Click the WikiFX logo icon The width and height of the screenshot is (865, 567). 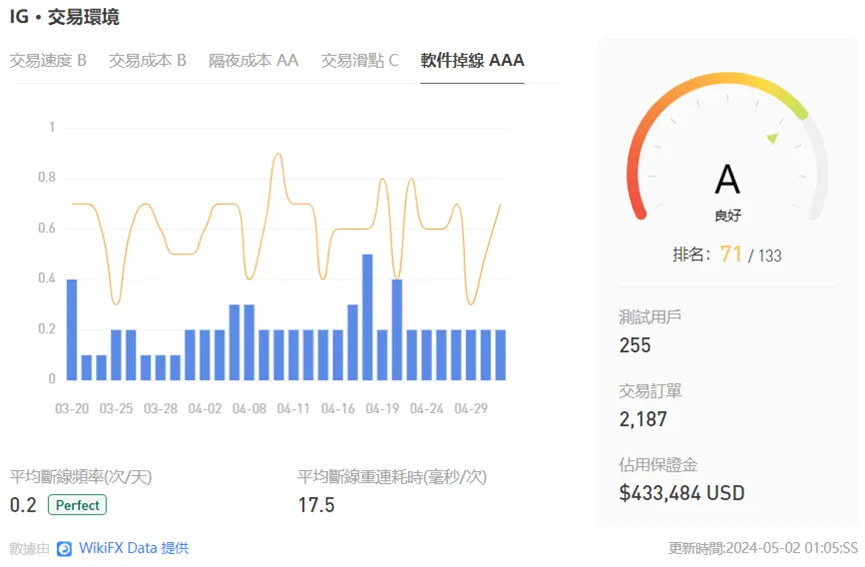coord(65,549)
